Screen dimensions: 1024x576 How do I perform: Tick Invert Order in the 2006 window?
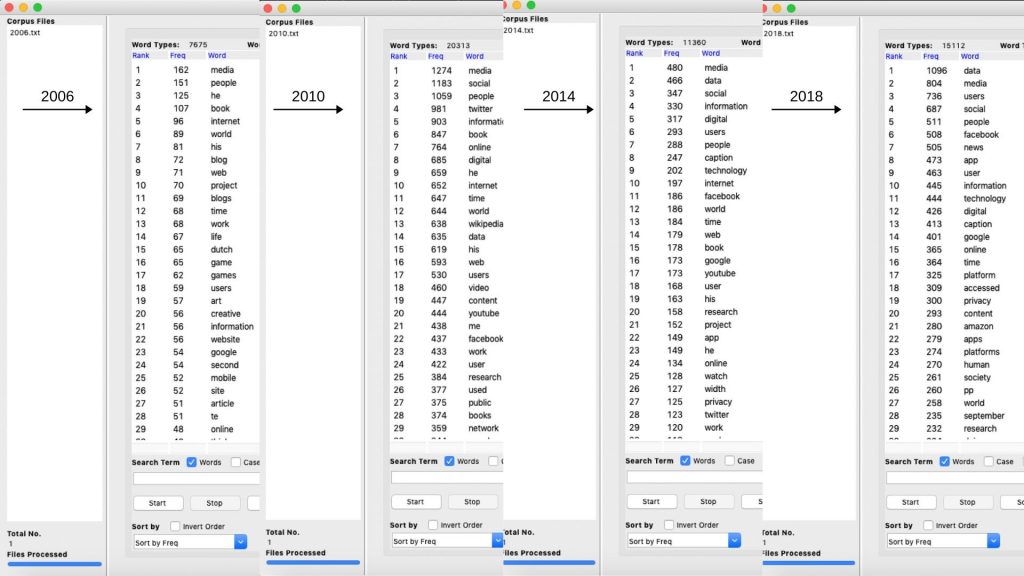175,526
